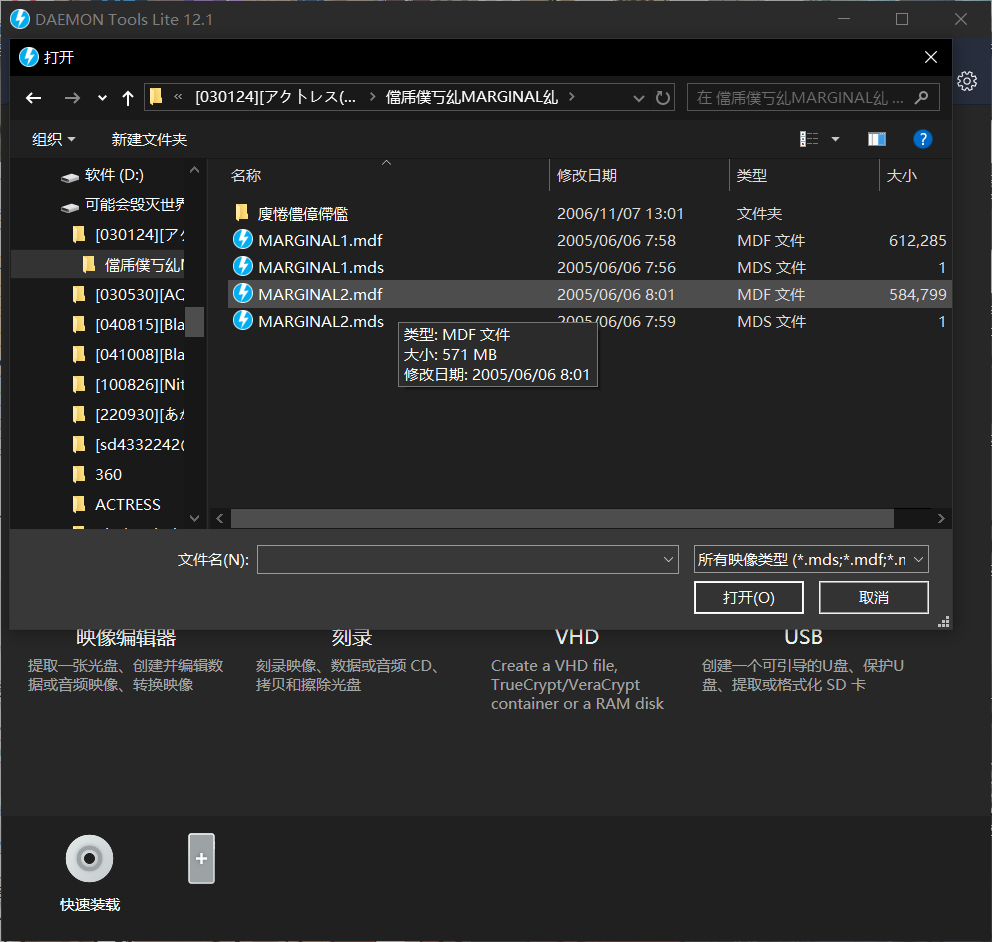Click the MARGINAL breadcrumb path segment
The width and height of the screenshot is (992, 942).
pyautogui.click(x=471, y=97)
